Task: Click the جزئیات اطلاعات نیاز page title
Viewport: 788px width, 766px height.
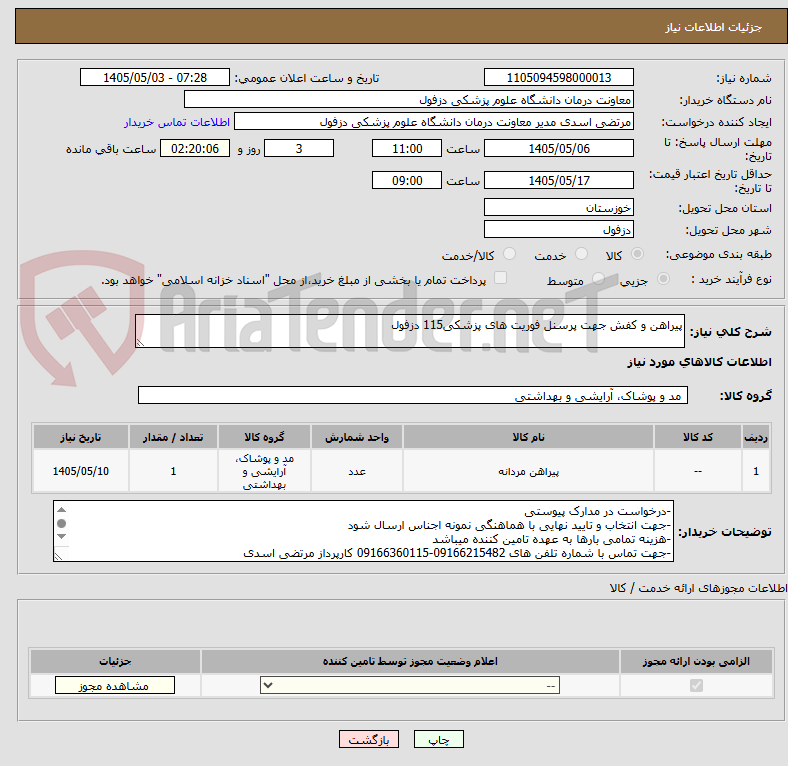Action: click(x=714, y=27)
